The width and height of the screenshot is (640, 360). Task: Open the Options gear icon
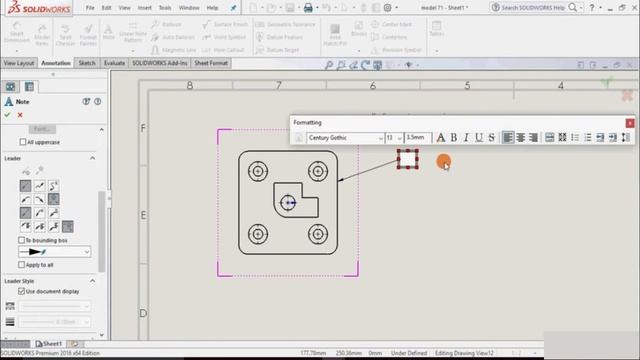(x=387, y=8)
